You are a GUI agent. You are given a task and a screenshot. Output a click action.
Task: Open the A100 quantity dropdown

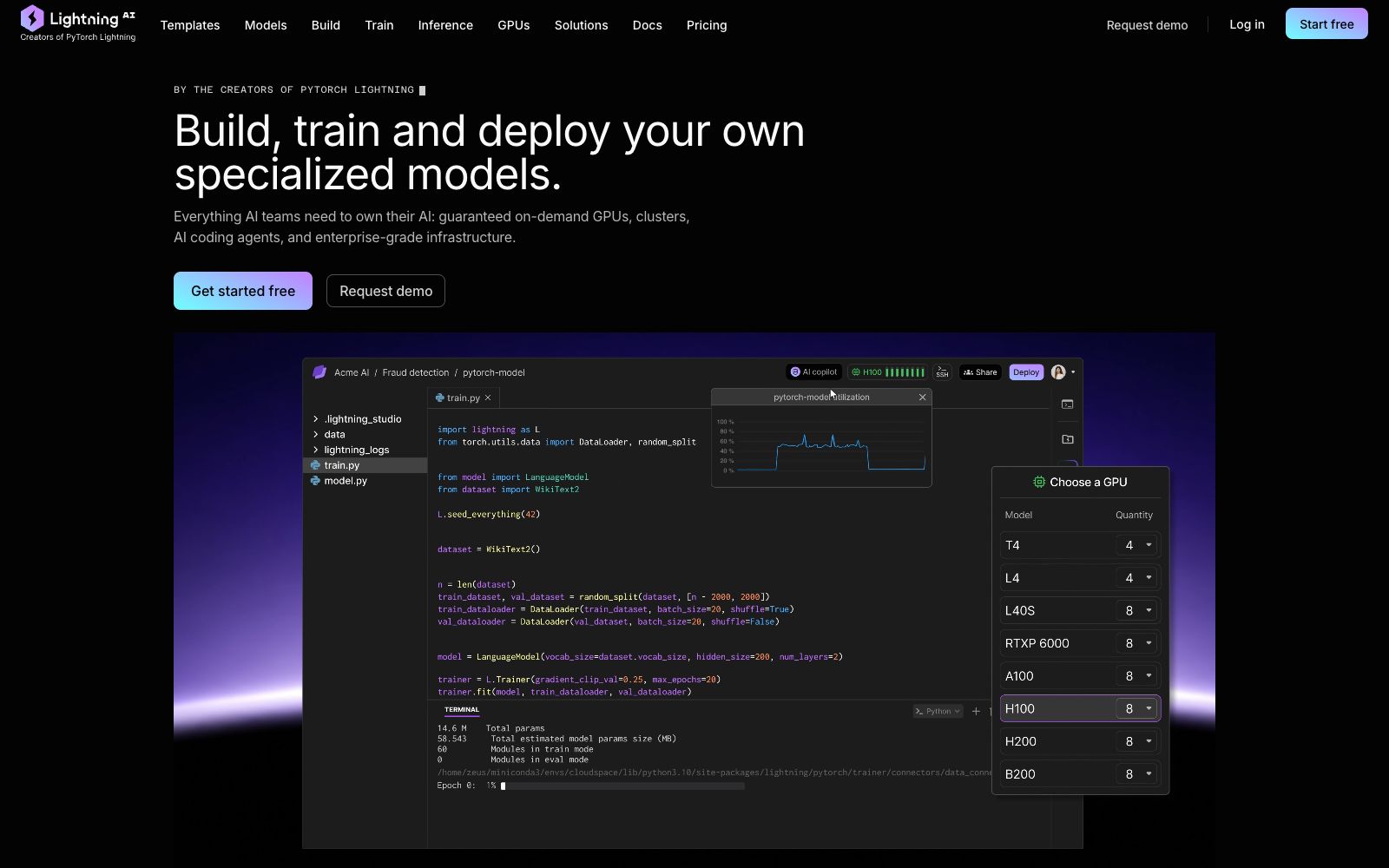click(x=1137, y=676)
